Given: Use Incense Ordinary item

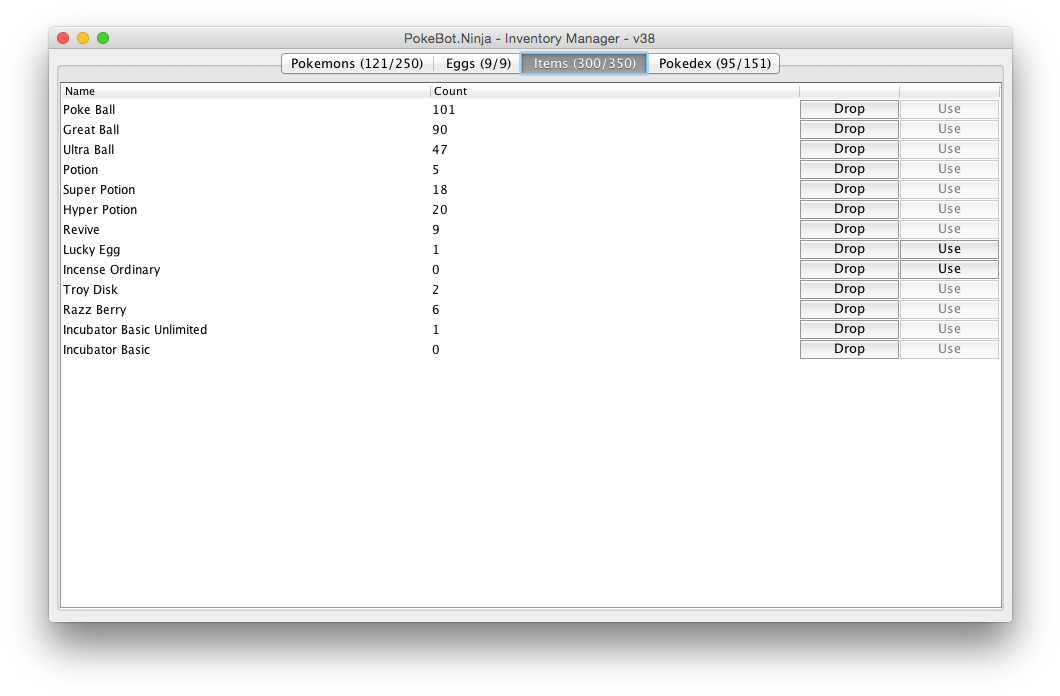Looking at the screenshot, I should pyautogui.click(x=949, y=269).
